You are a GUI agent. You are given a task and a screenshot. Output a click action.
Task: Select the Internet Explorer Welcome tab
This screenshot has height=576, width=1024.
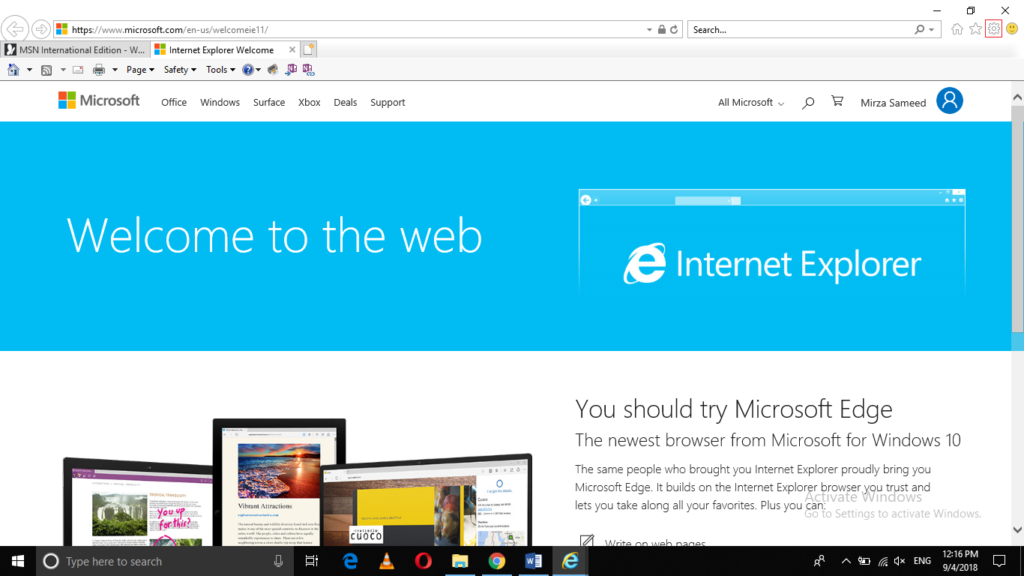(220, 50)
